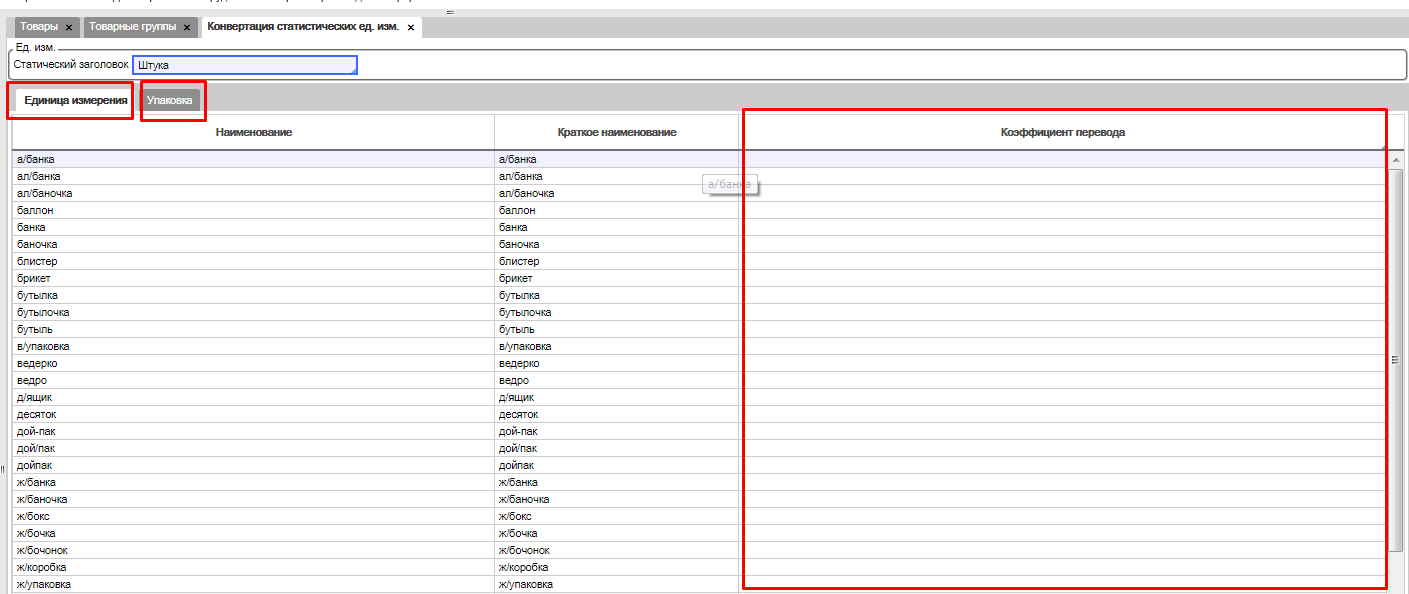This screenshot has width=1409, height=594.
Task: Select the Единица измерения sub-tab
Action: click(76, 100)
